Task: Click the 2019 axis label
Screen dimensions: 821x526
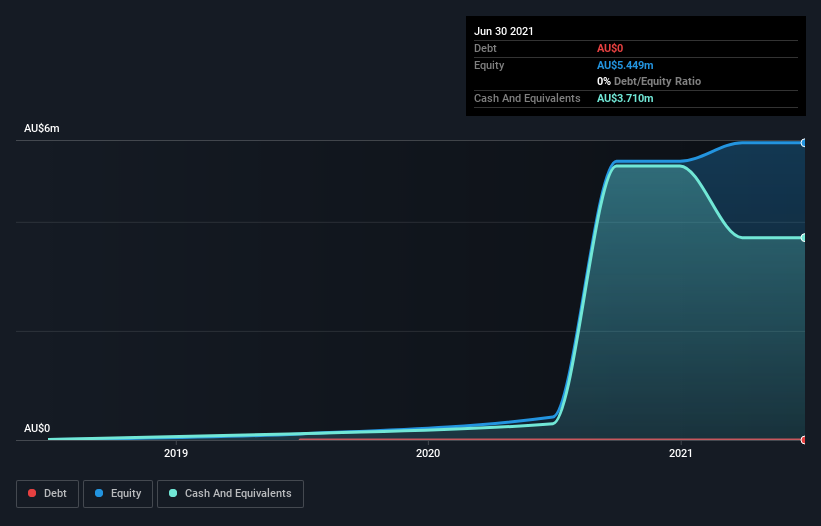Action: click(x=176, y=453)
